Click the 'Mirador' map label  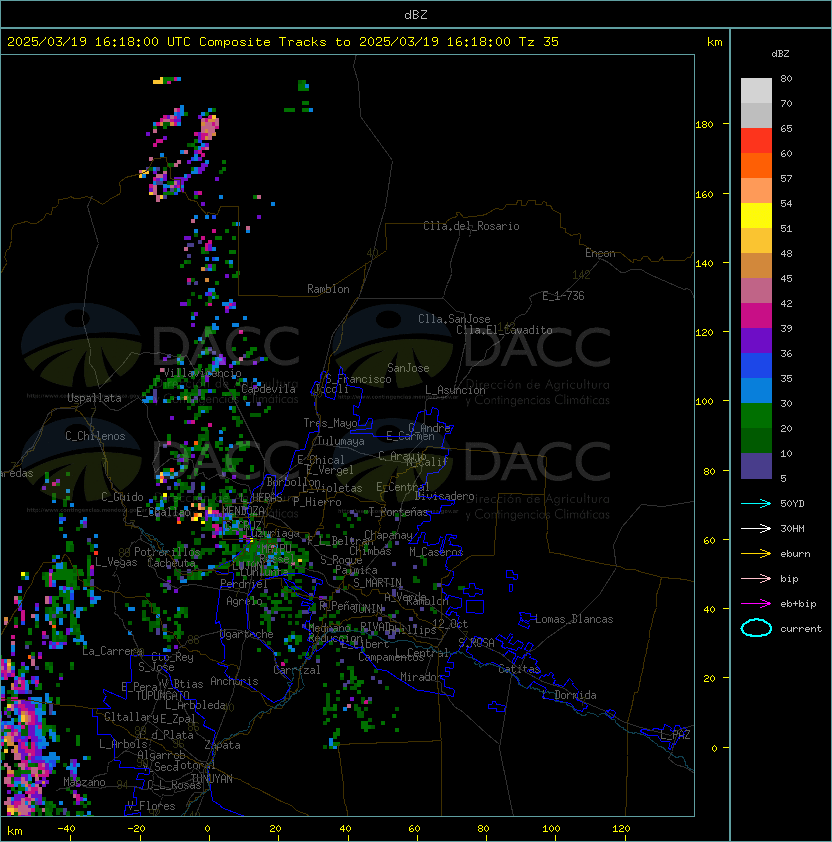pyautogui.click(x=421, y=677)
